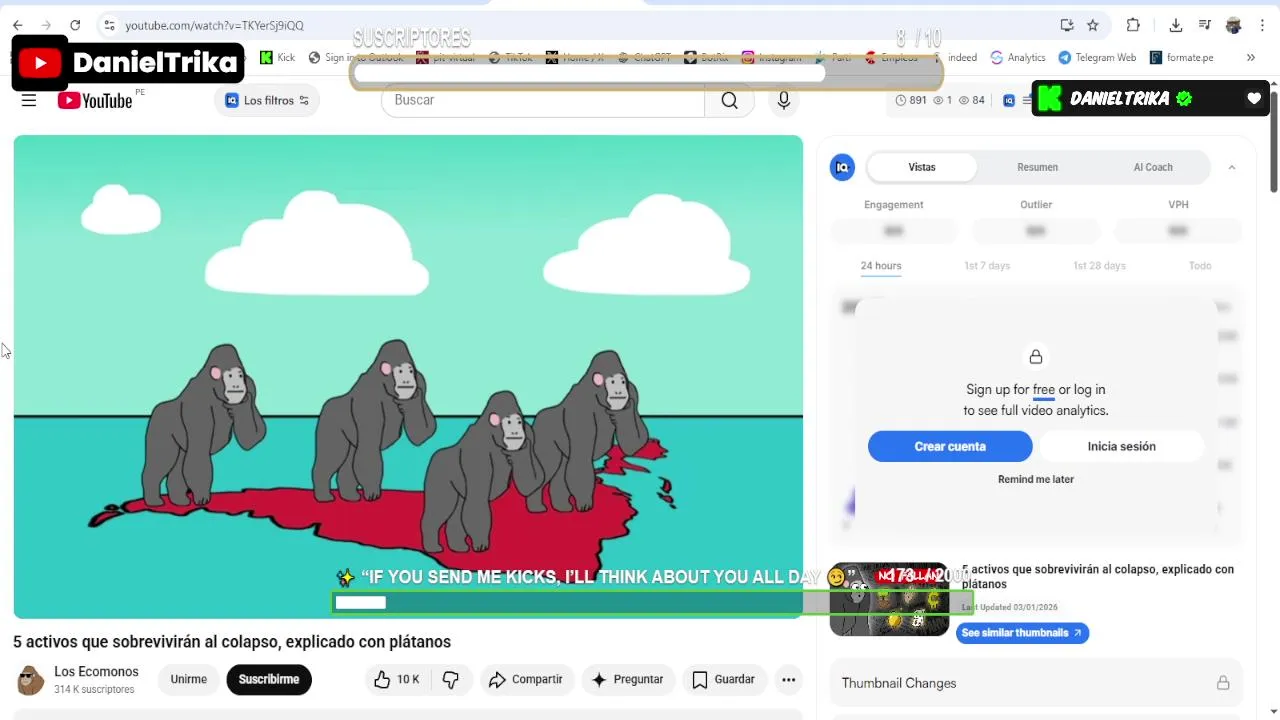Viewport: 1280px width, 720px height.
Task: Like the video with thumbs up 10 K
Action: tap(396, 679)
